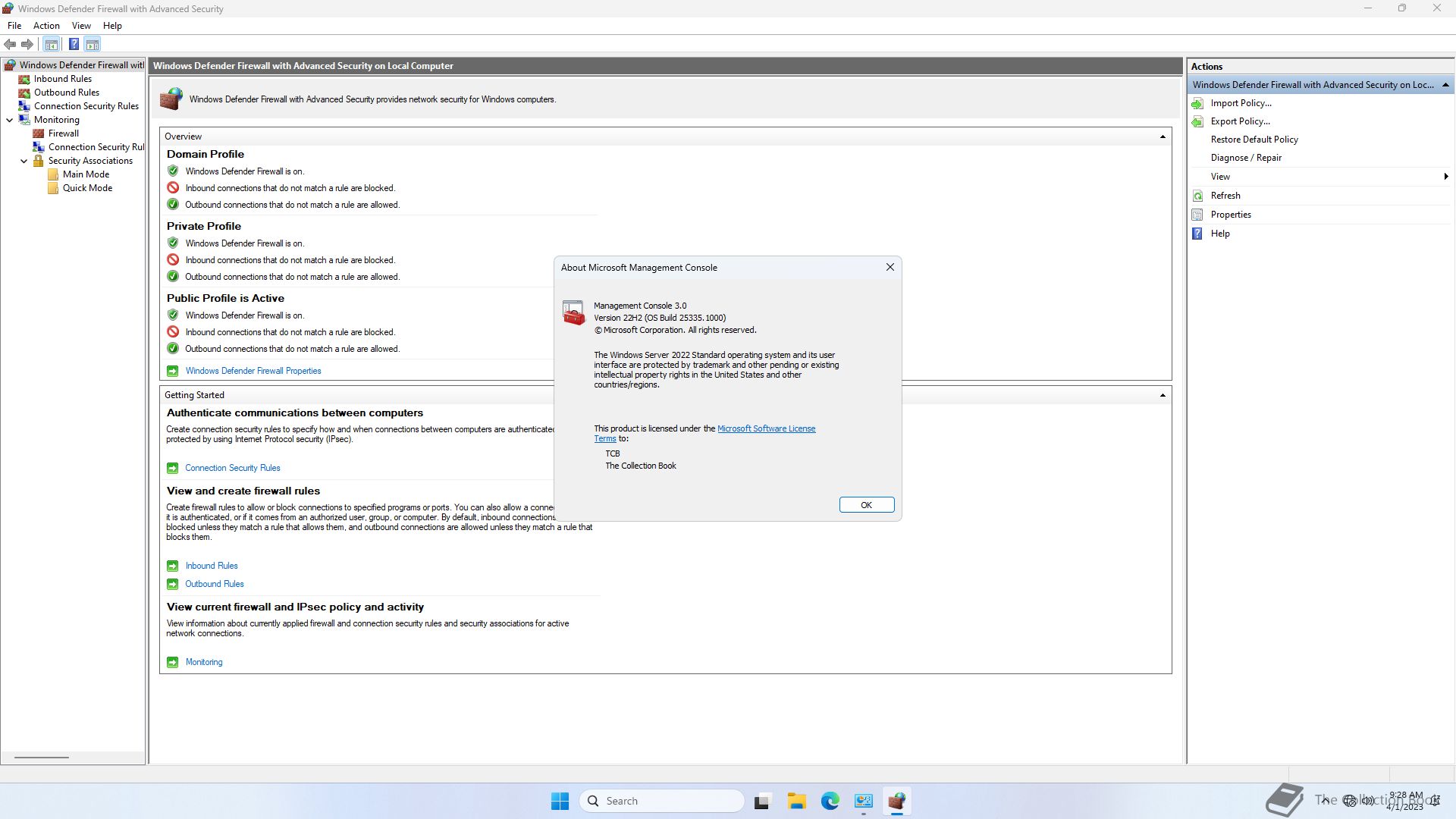Choose Restore Default Policy action
Screen dimensions: 1456x819
point(1254,140)
